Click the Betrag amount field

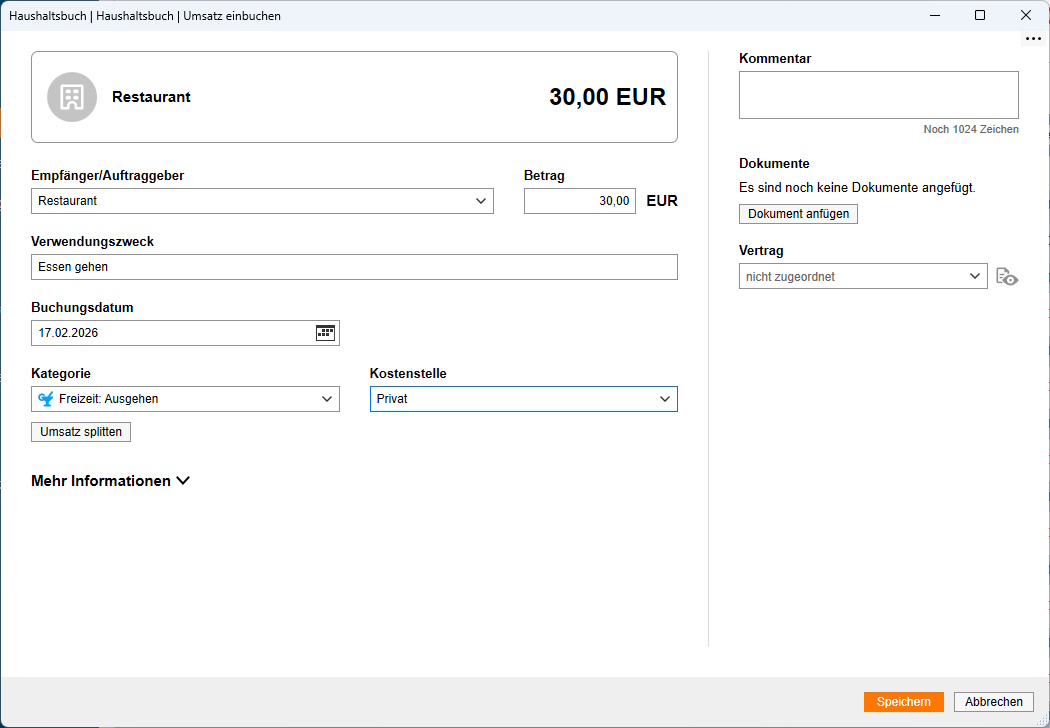[x=580, y=200]
